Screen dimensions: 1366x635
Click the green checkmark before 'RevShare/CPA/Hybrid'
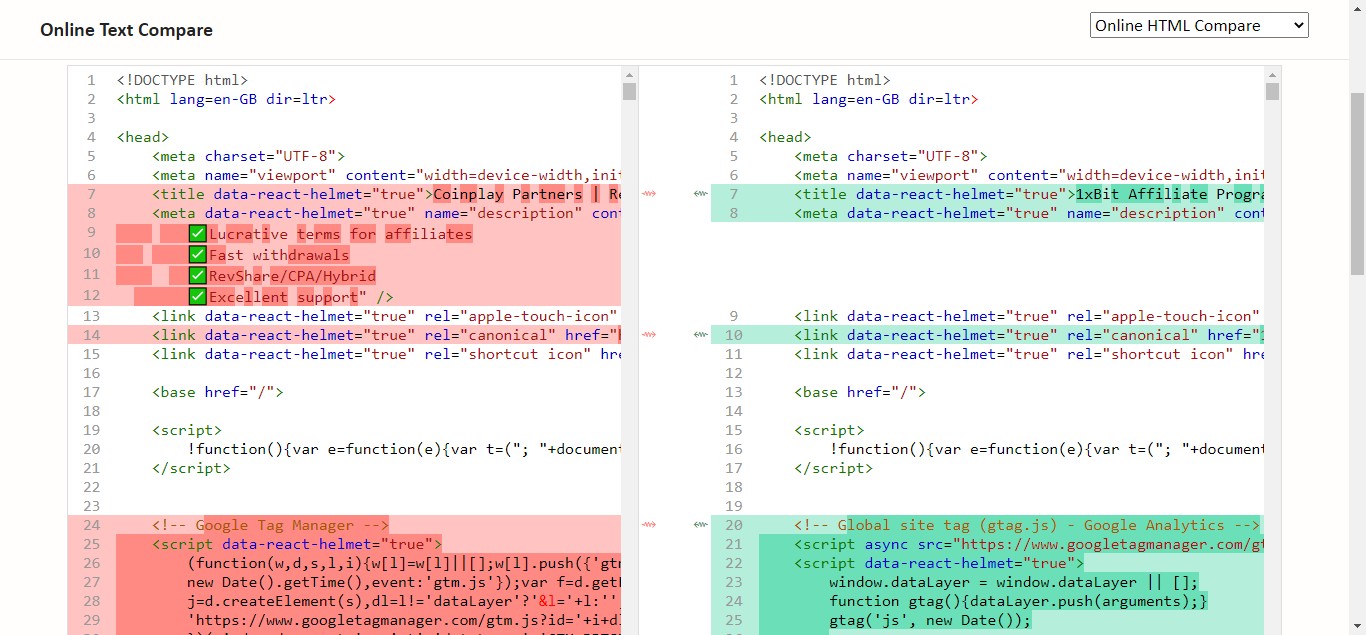pyautogui.click(x=197, y=275)
